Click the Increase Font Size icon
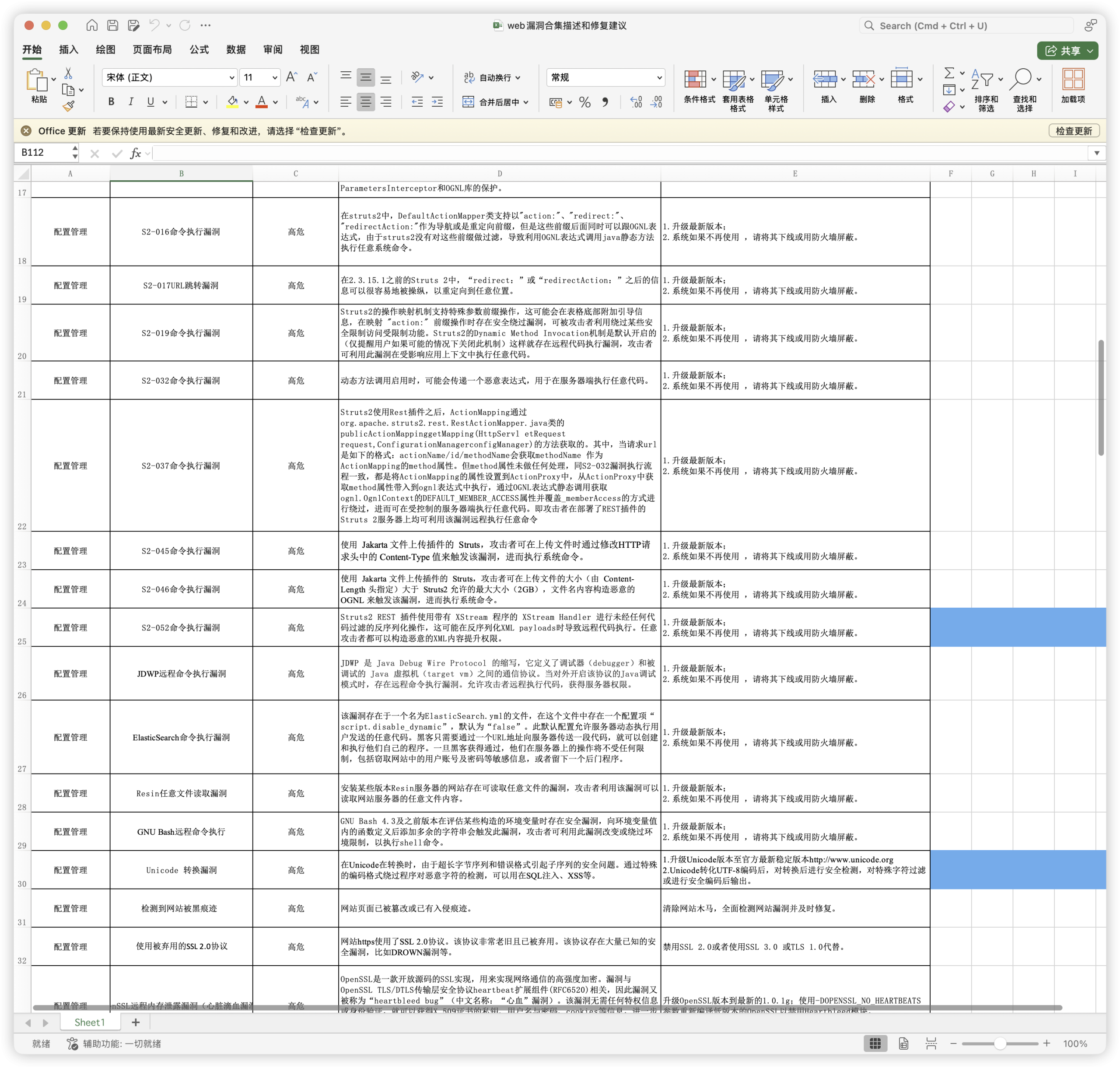Screen dimensions: 1120x1068 pyautogui.click(x=291, y=77)
